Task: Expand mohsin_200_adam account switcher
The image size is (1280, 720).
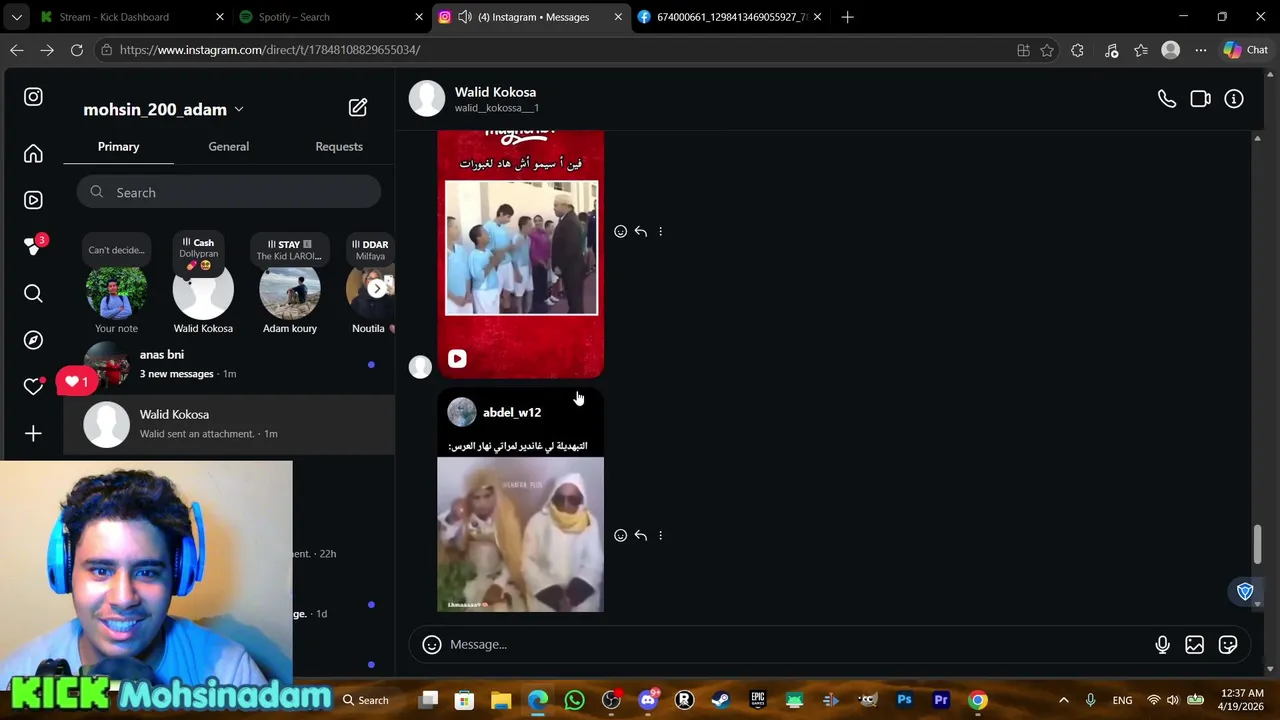Action: click(238, 109)
